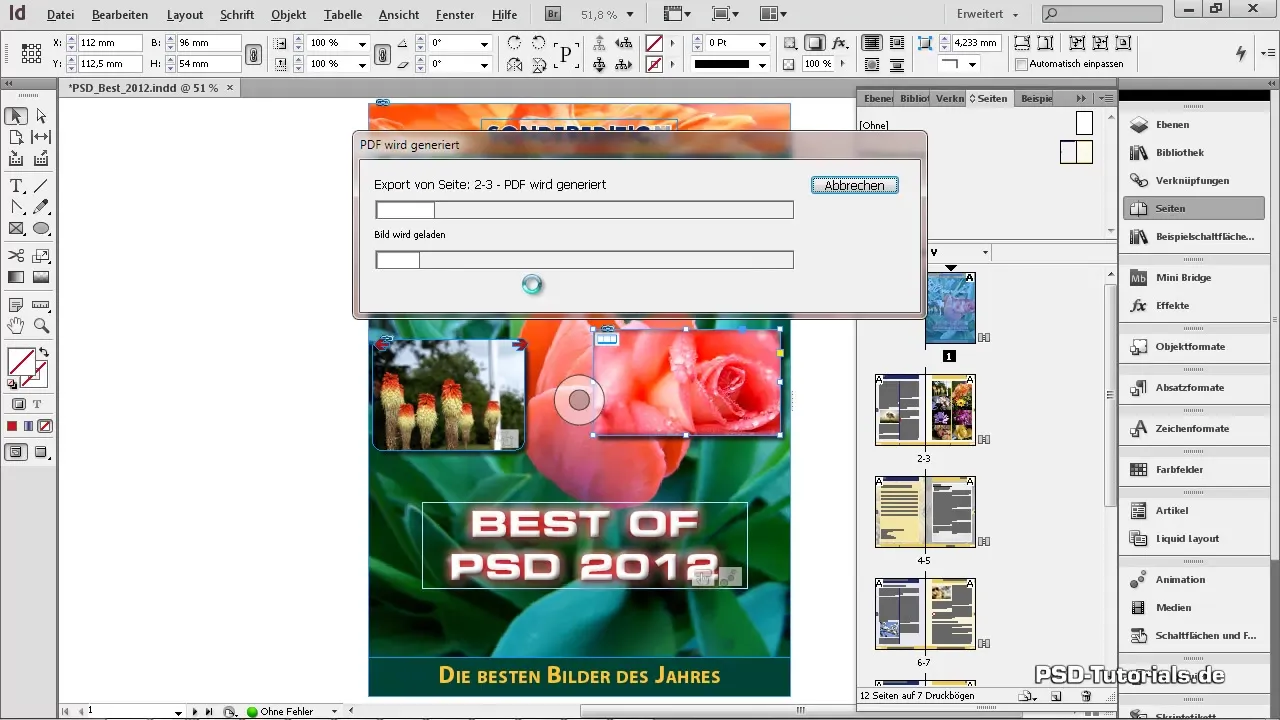1280x720 pixels.
Task: Open 'Ohne Fehler' preflight dropdown
Action: (x=335, y=711)
